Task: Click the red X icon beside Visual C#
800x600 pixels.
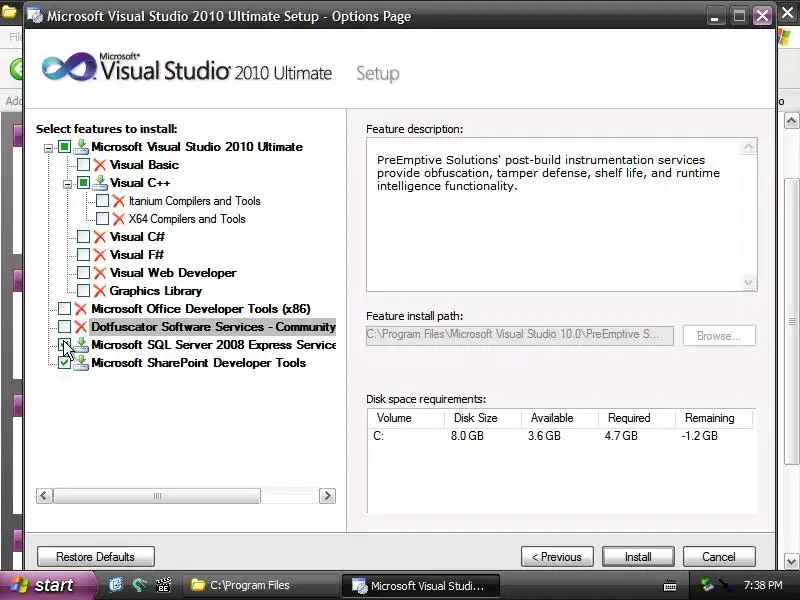Action: click(x=100, y=237)
